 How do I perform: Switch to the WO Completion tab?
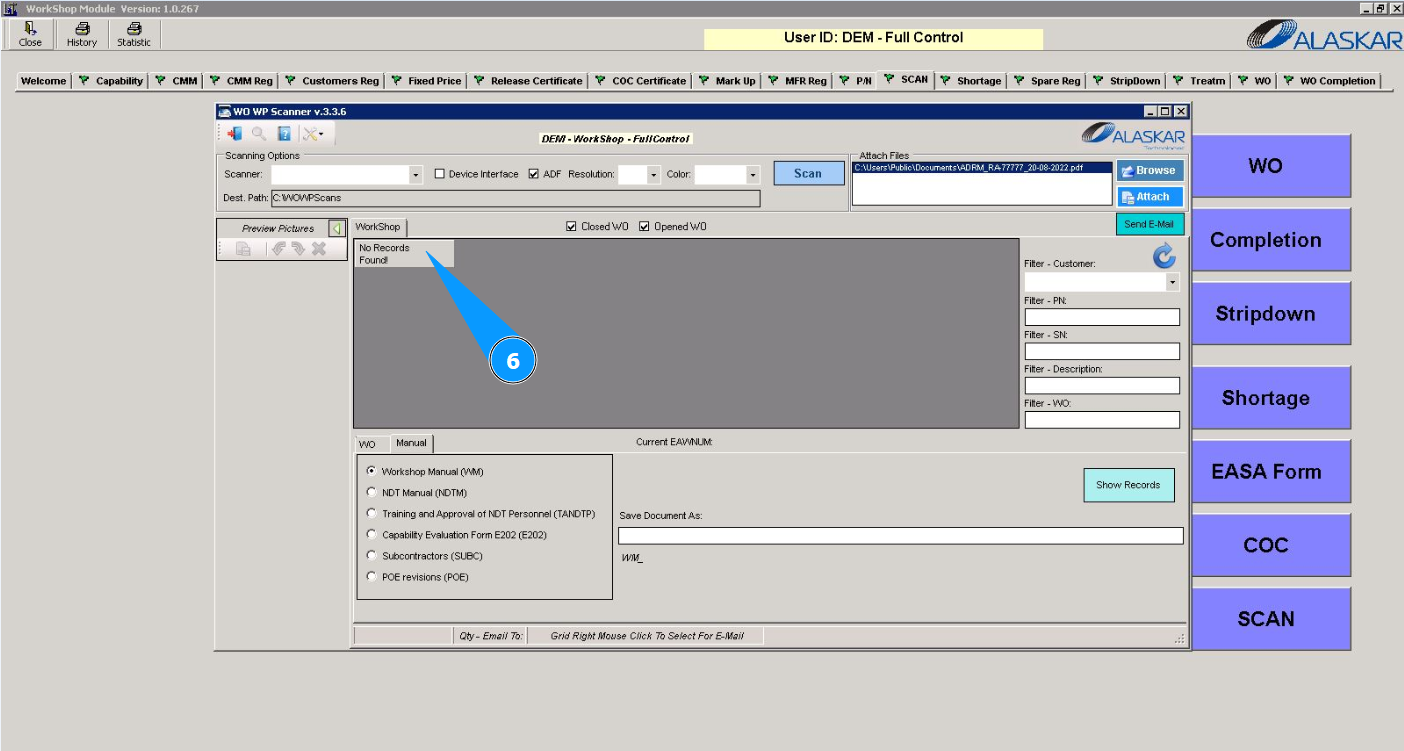pyautogui.click(x=1330, y=81)
